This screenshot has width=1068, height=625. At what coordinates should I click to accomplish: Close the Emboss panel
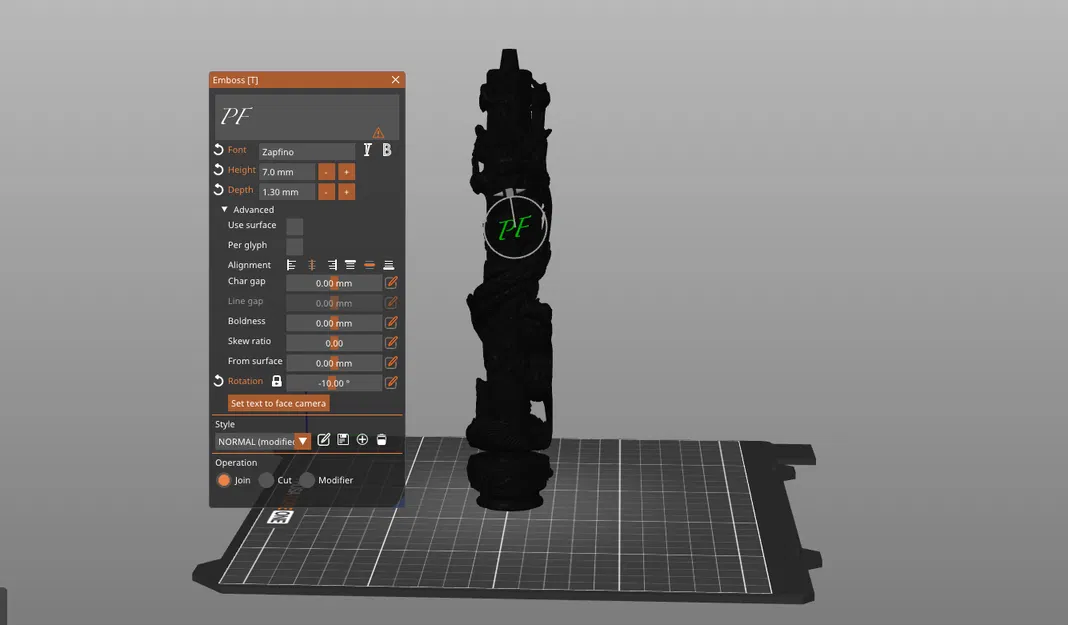(396, 80)
